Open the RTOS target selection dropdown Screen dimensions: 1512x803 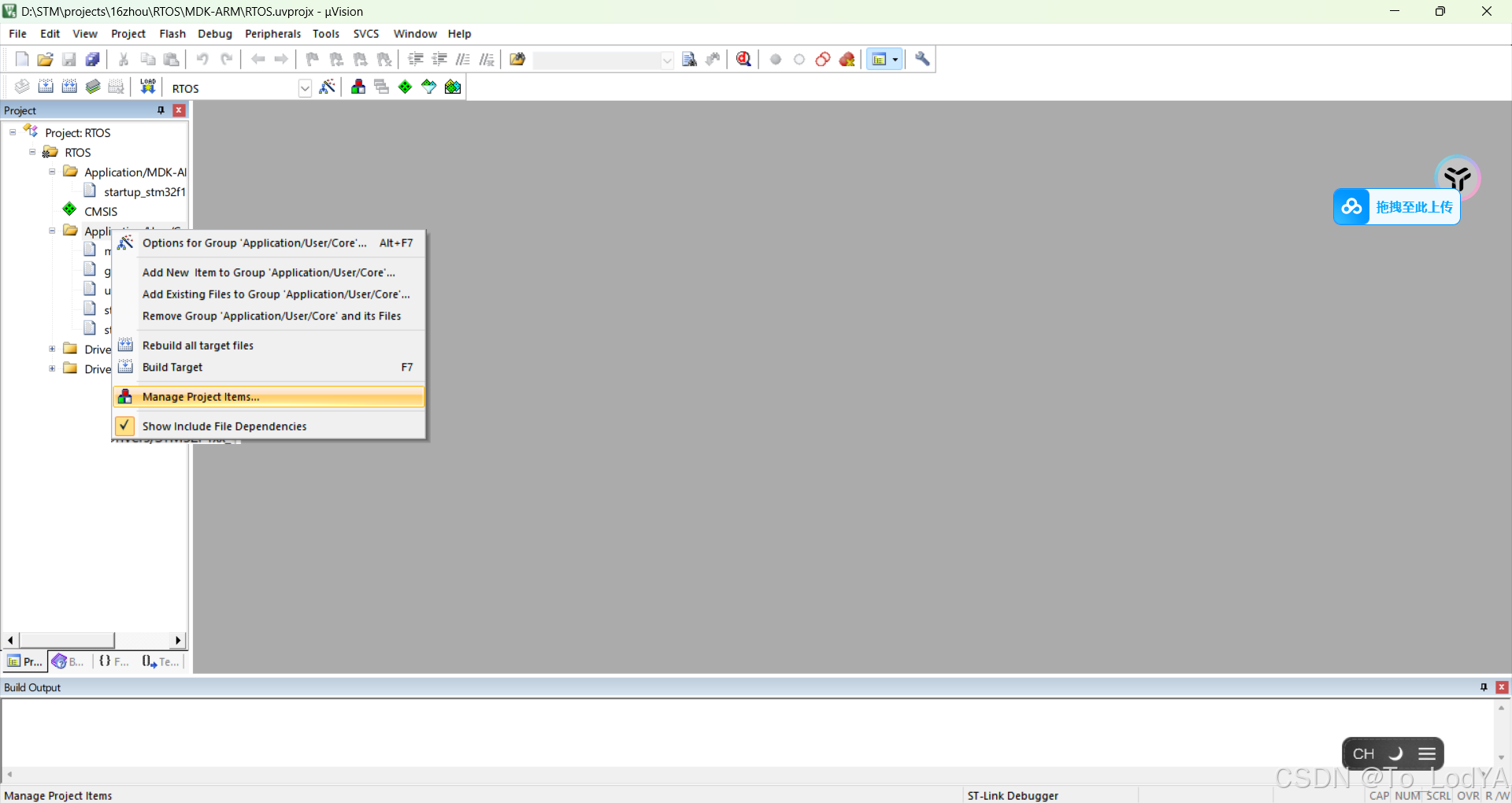pyautogui.click(x=305, y=88)
